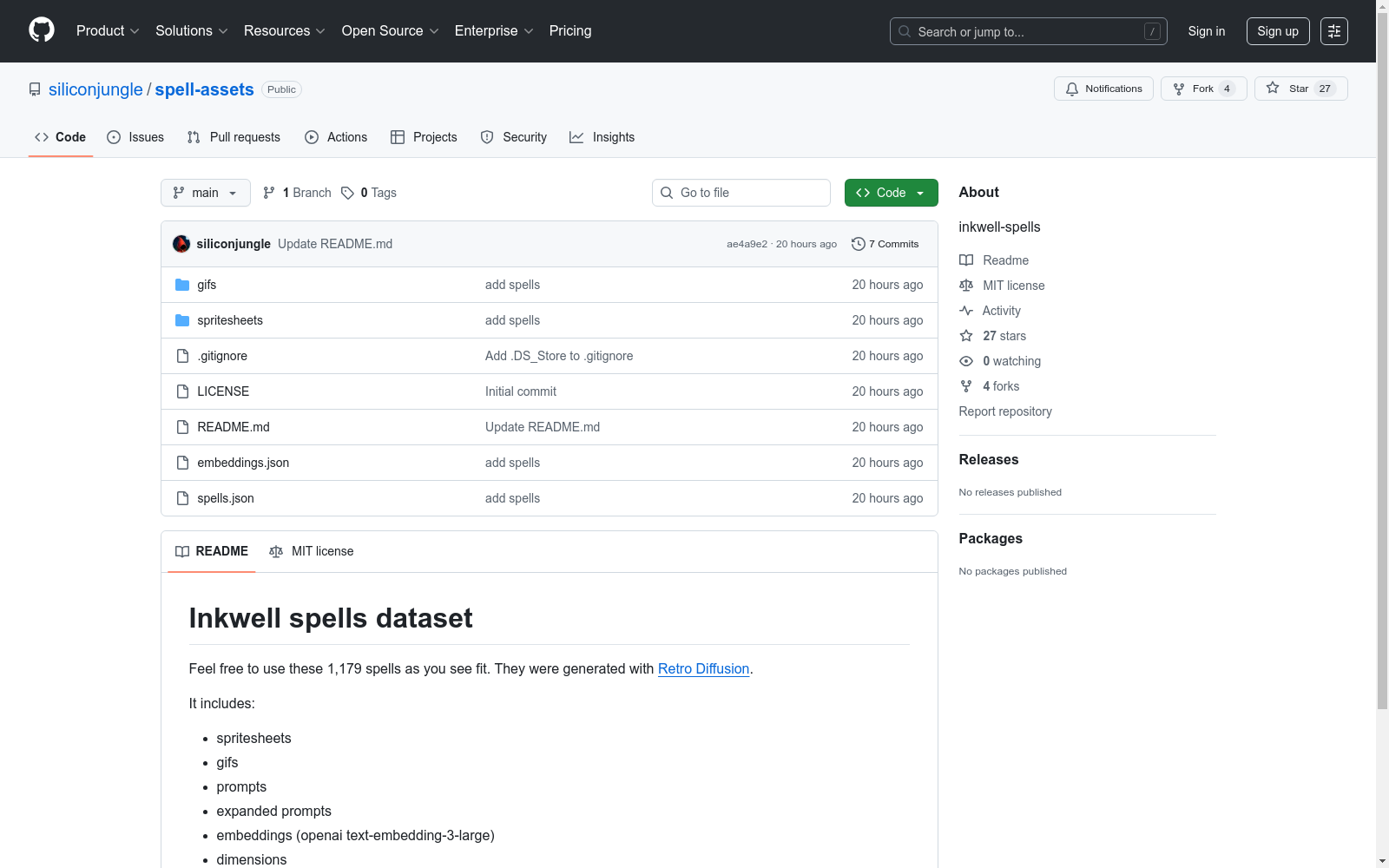This screenshot has width=1389, height=868.
Task: Click the spells.json file icon
Action: (182, 498)
